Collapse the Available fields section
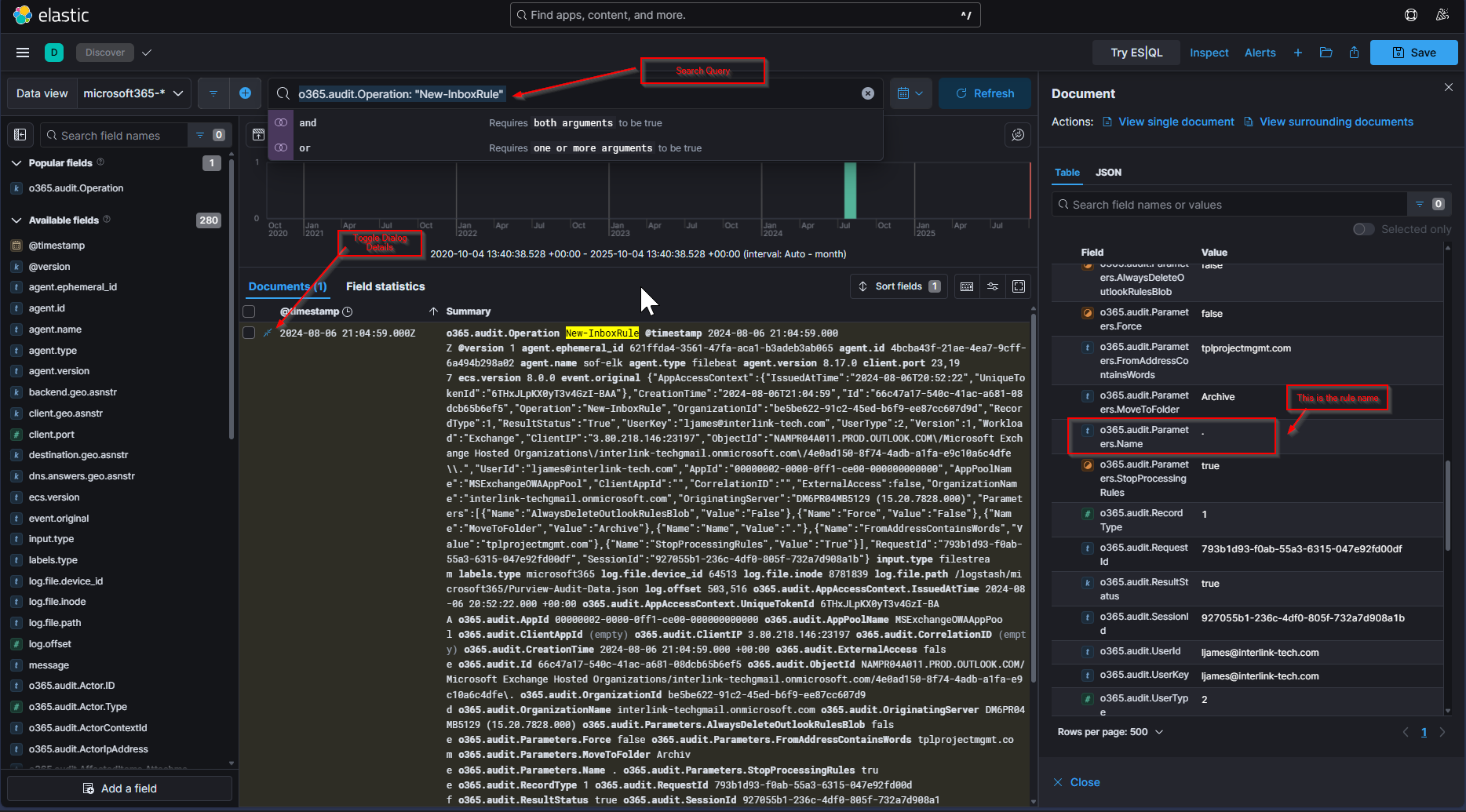Viewport: 1466px width, 812px height. 16,220
